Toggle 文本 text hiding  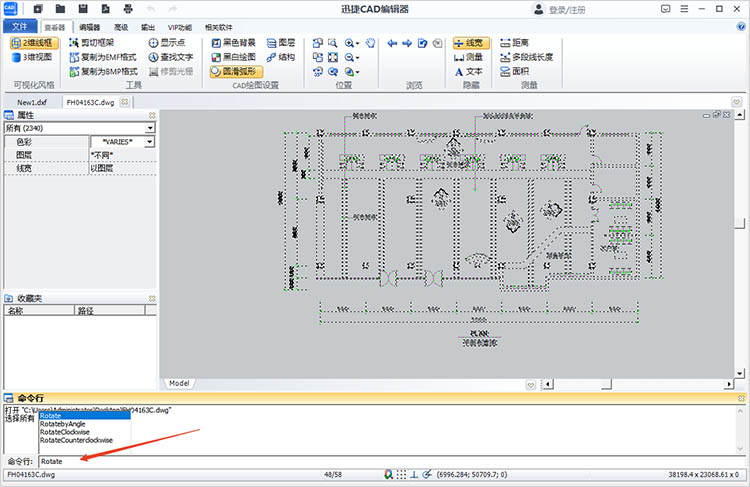coord(468,72)
